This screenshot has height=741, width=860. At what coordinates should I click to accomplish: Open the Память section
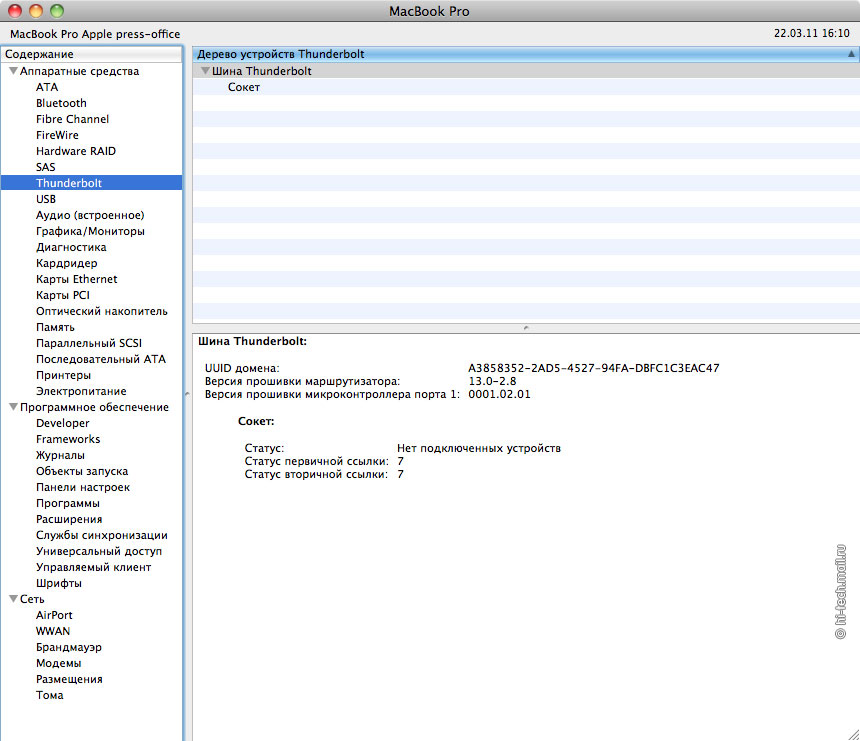pos(55,327)
